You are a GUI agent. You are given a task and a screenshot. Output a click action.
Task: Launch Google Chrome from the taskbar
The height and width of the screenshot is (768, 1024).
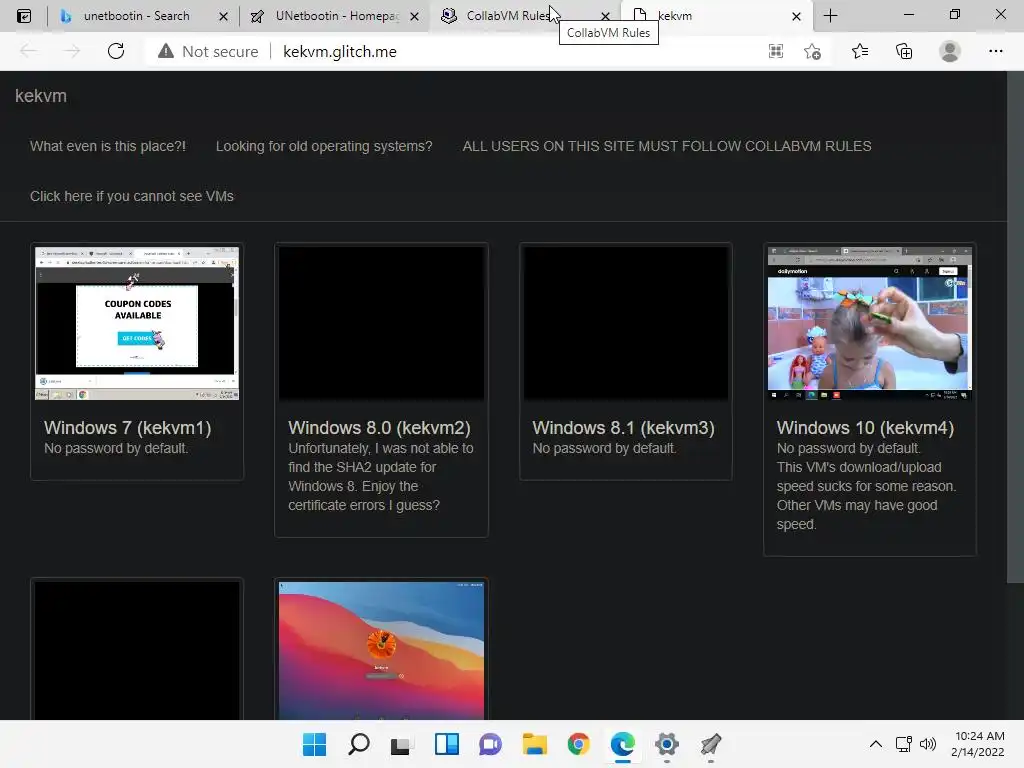coord(579,744)
